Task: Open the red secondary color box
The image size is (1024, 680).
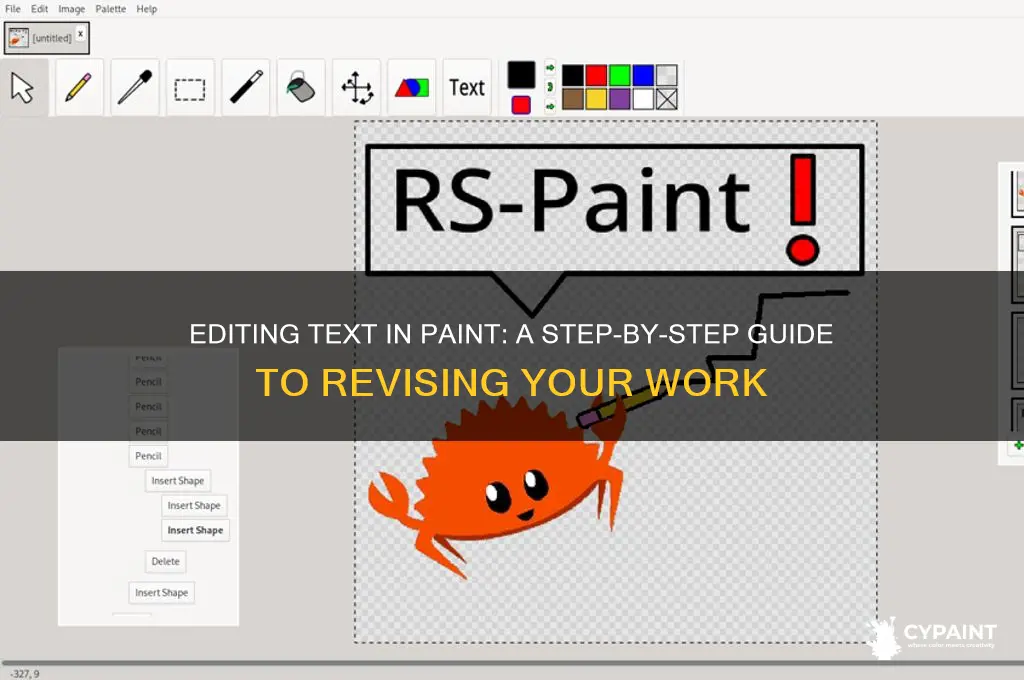Action: [x=520, y=105]
